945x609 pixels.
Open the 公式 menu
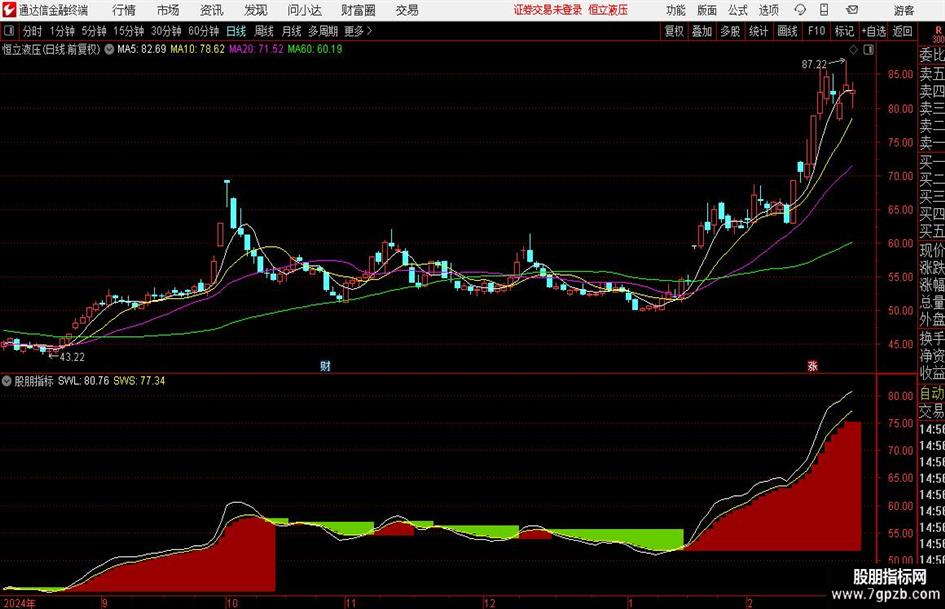pos(737,10)
